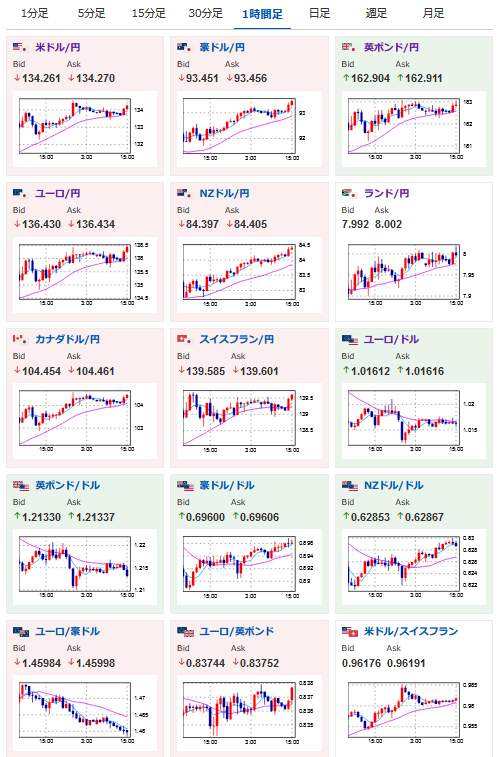501x757 pixels.
Task: Click the Canadian flag icon beside カナダドル/円
Action: (20, 339)
